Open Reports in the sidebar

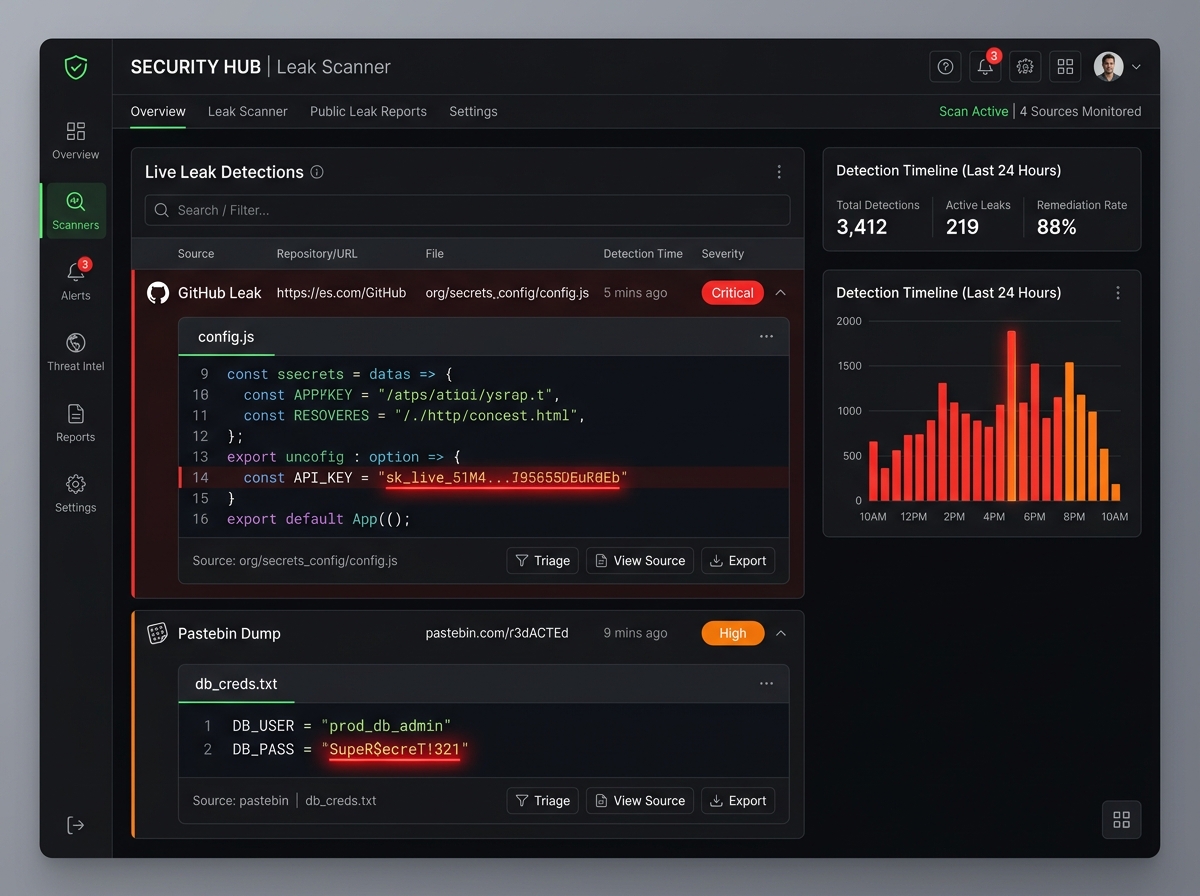(75, 422)
